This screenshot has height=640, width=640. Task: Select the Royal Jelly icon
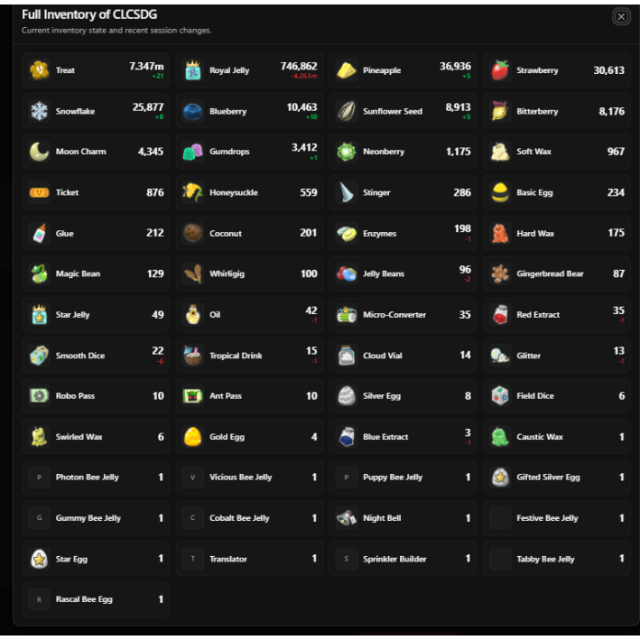pos(193,70)
